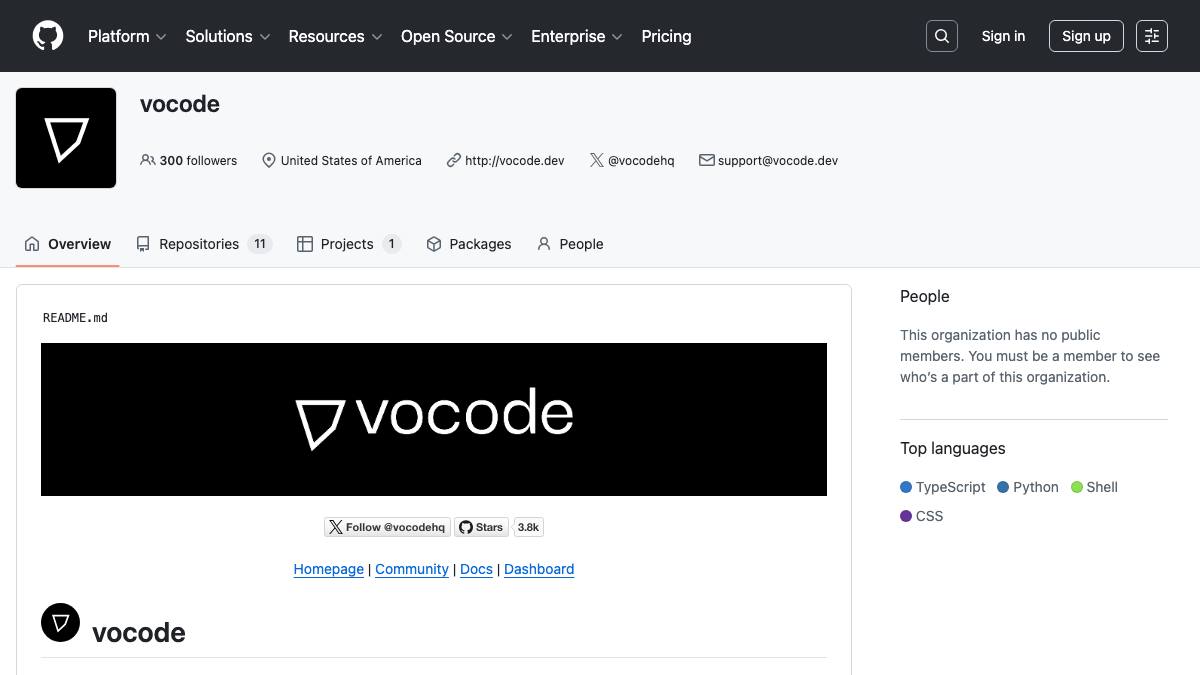This screenshot has height=675, width=1200.
Task: Open the Community link
Action: tap(412, 569)
